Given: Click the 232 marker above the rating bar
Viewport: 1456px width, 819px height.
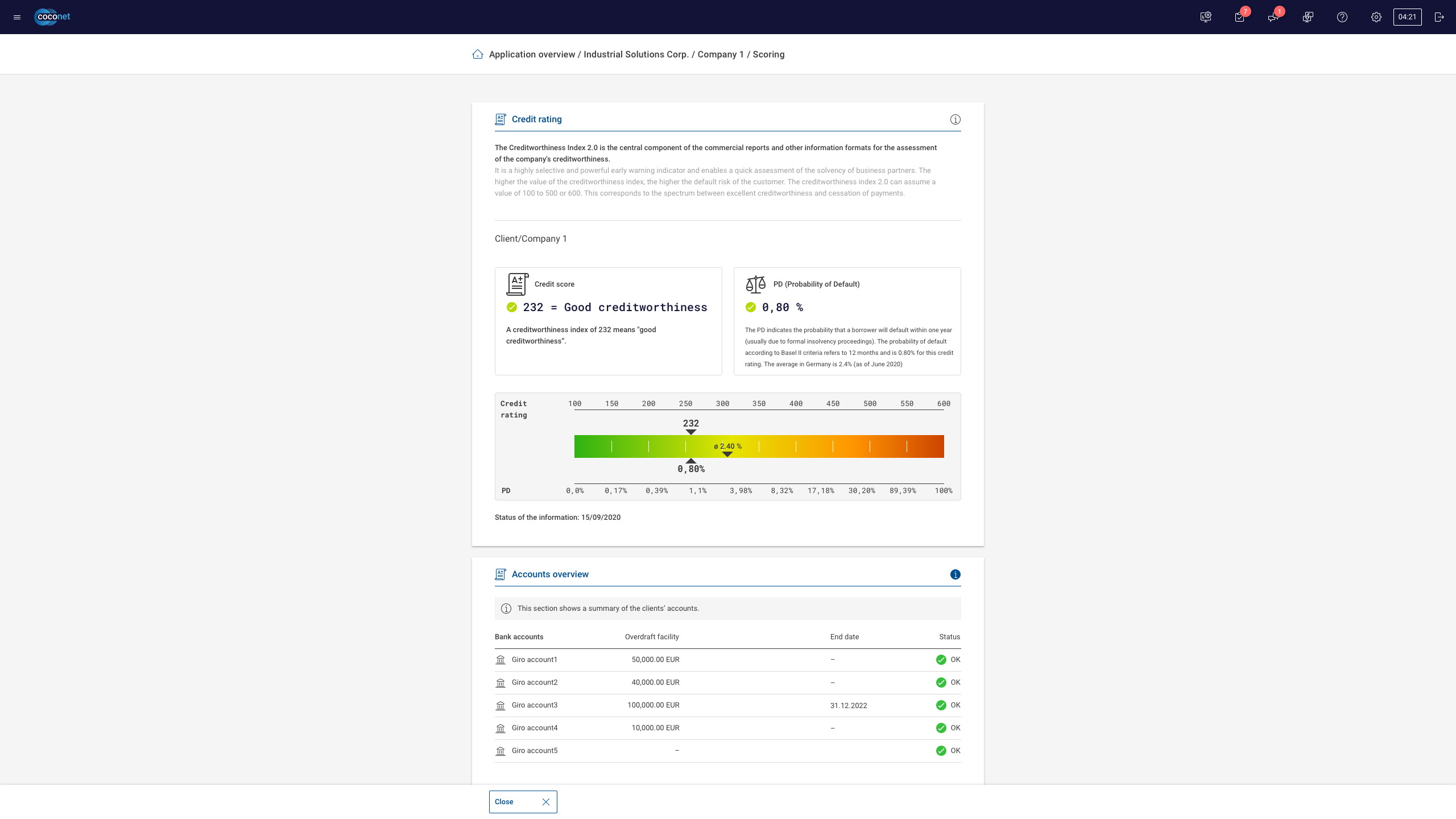Looking at the screenshot, I should click(x=691, y=426).
